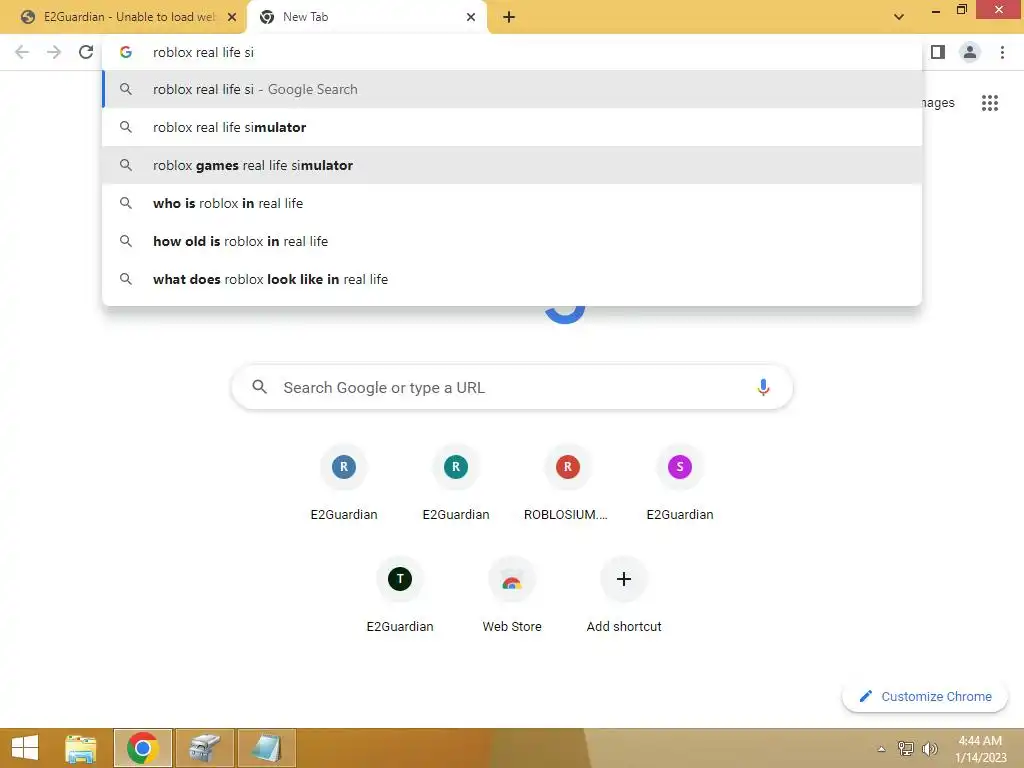Open the Images link near the apps grid
1024x768 pixels.
[x=938, y=103]
